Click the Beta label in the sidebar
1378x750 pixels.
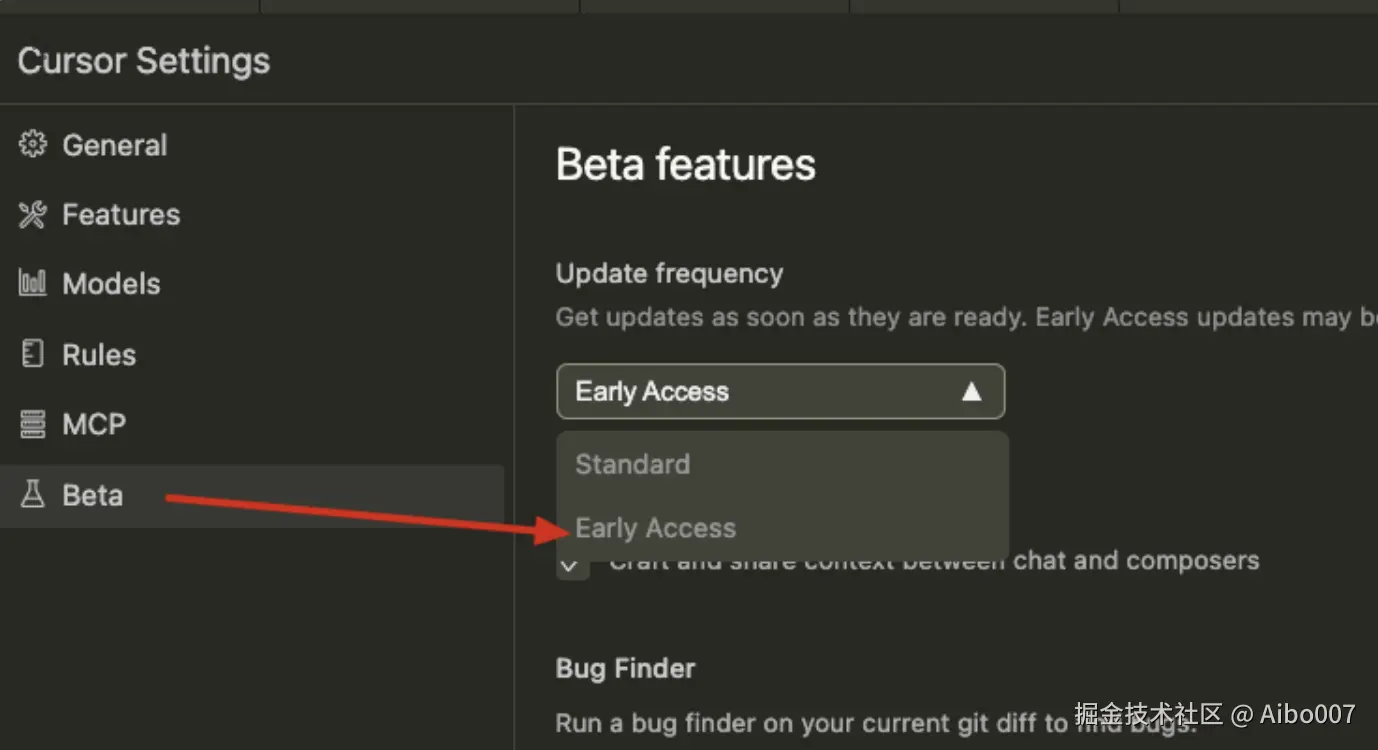(92, 495)
